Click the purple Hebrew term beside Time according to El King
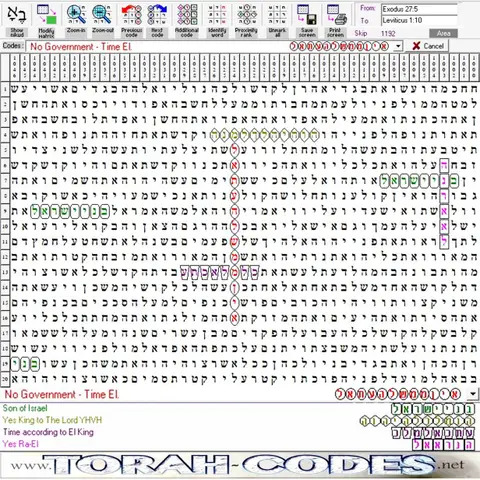This screenshot has height=480, width=480. (433, 433)
